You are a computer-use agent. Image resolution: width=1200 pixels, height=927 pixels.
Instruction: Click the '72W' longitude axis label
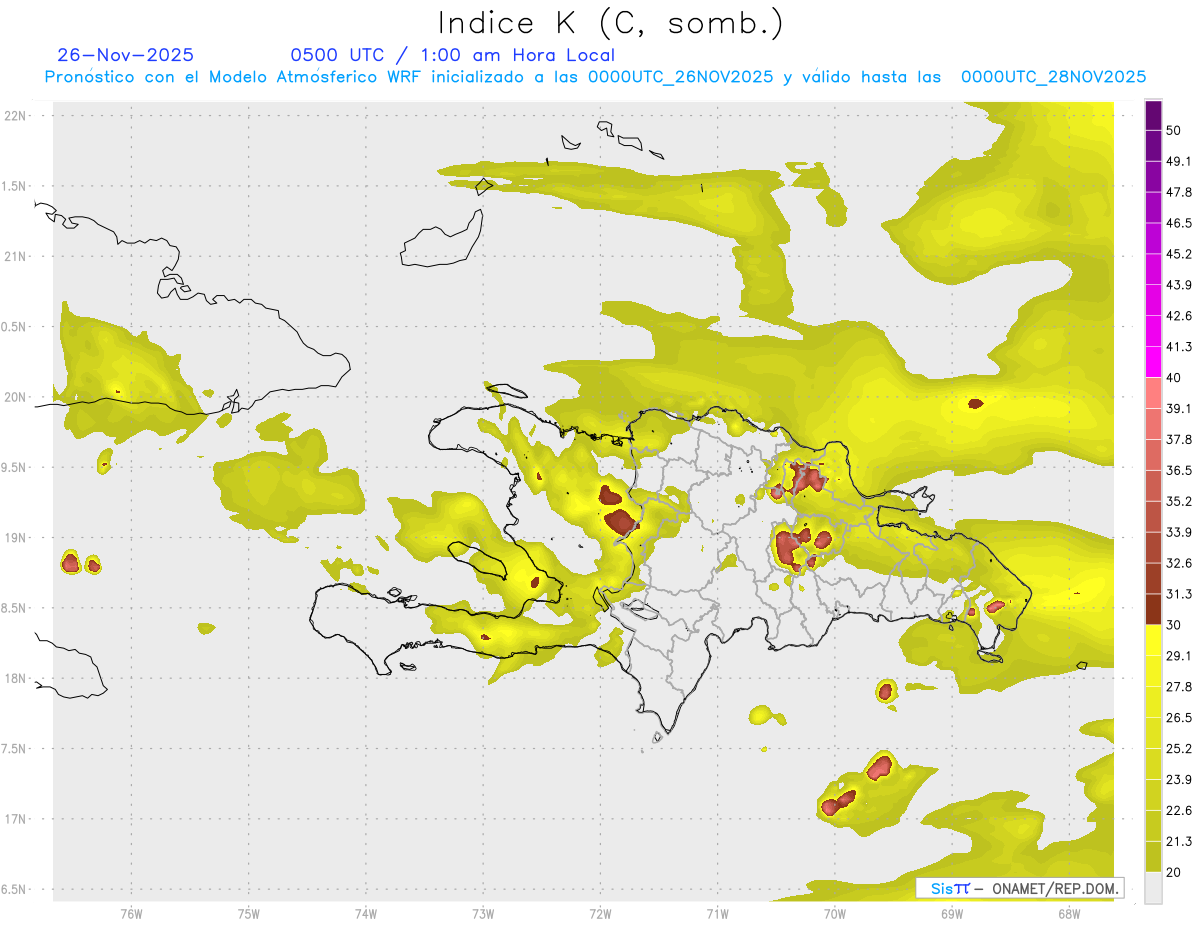coord(600,913)
